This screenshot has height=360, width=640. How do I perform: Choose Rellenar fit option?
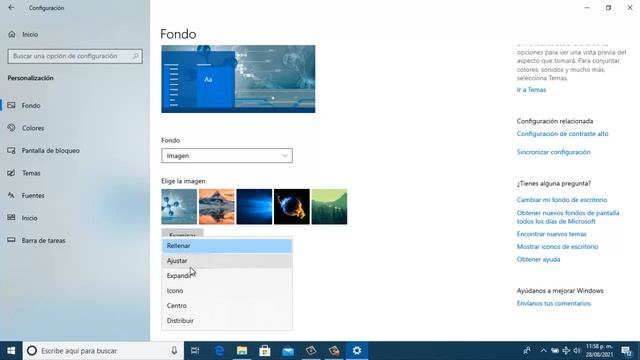[227, 246]
